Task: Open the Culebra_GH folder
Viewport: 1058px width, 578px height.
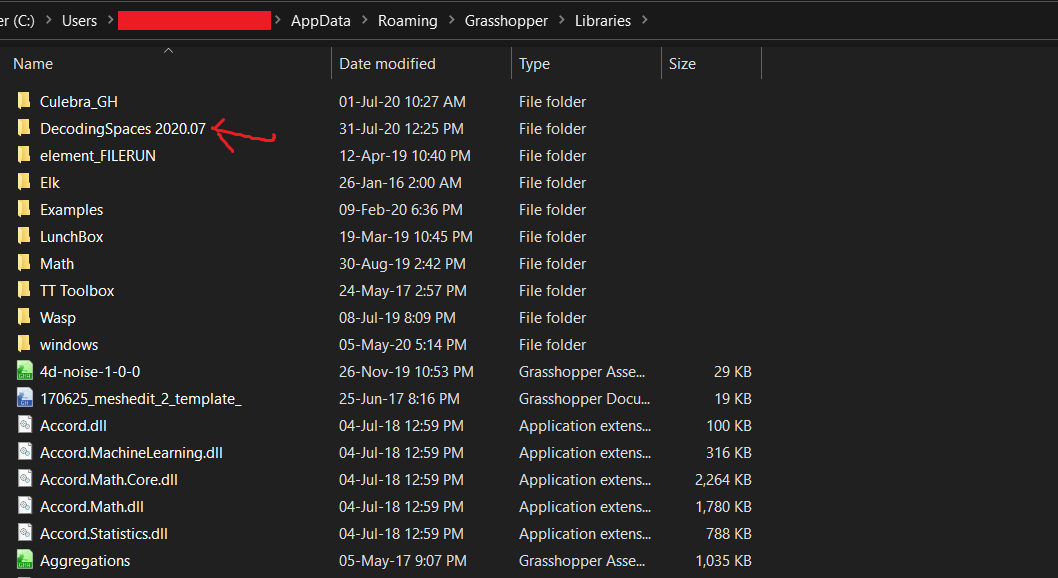Action: point(77,101)
